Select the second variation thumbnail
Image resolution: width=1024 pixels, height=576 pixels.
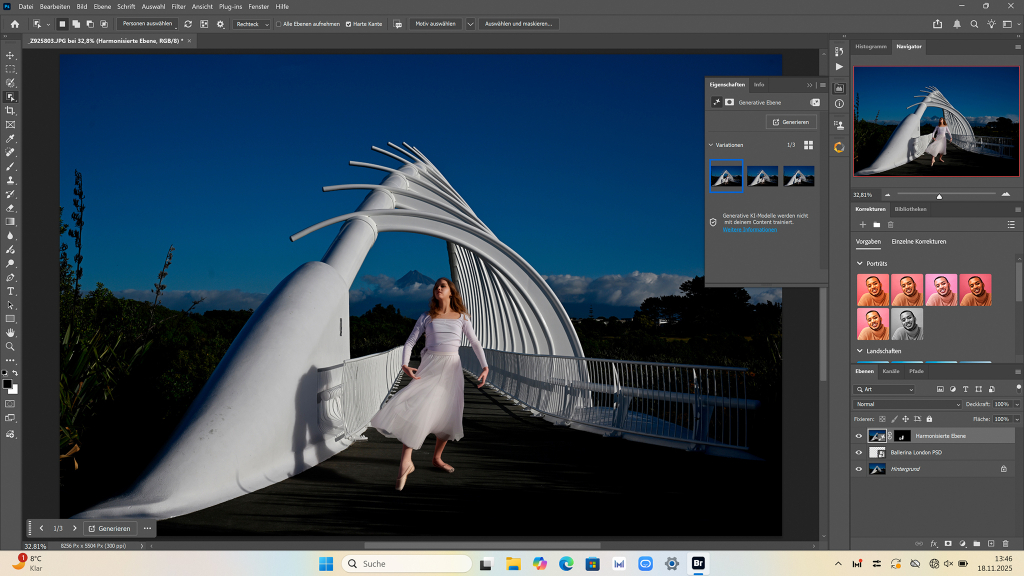761,176
